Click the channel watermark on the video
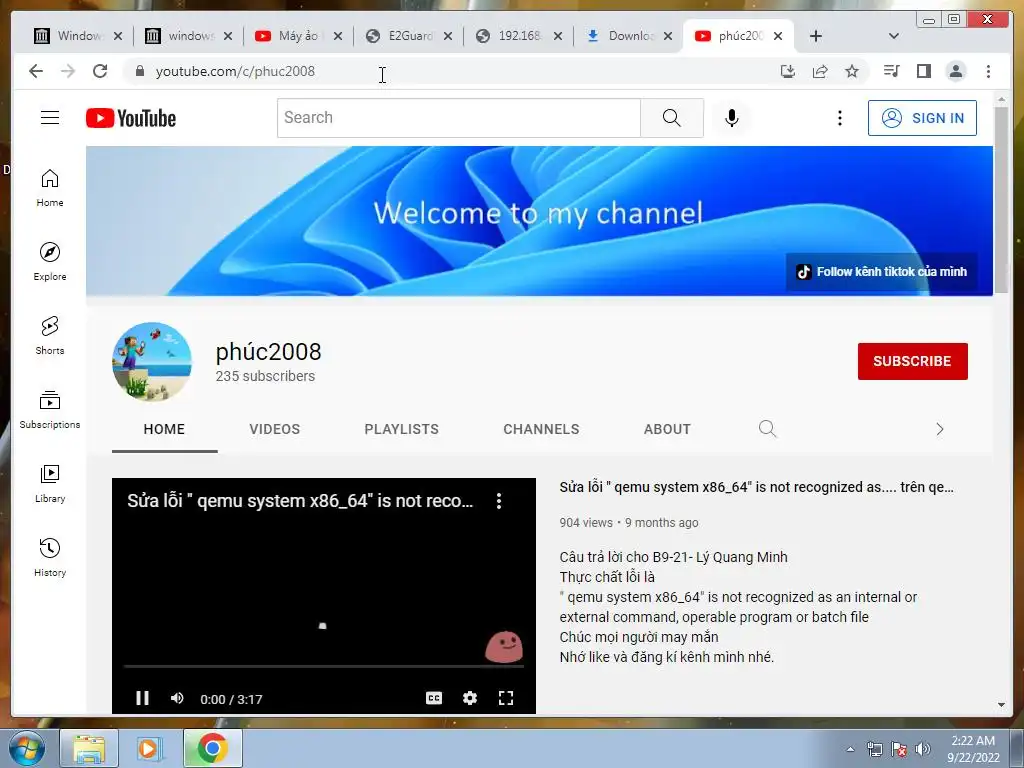The height and width of the screenshot is (768, 1024). 504,647
